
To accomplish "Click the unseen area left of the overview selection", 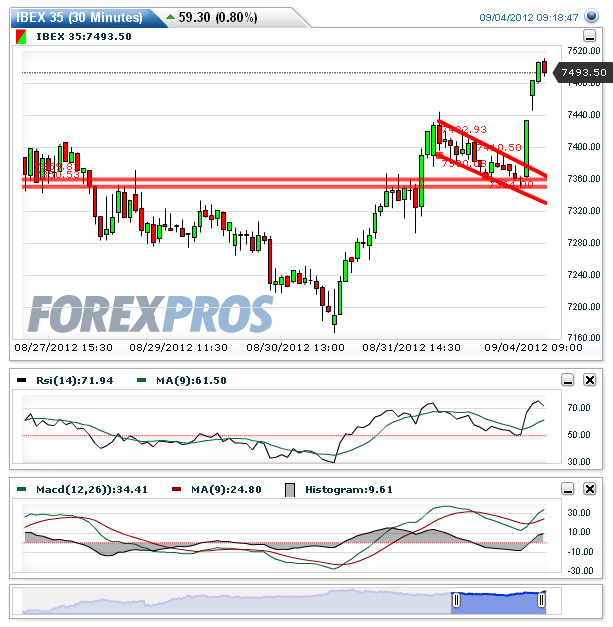I will click(x=237, y=603).
